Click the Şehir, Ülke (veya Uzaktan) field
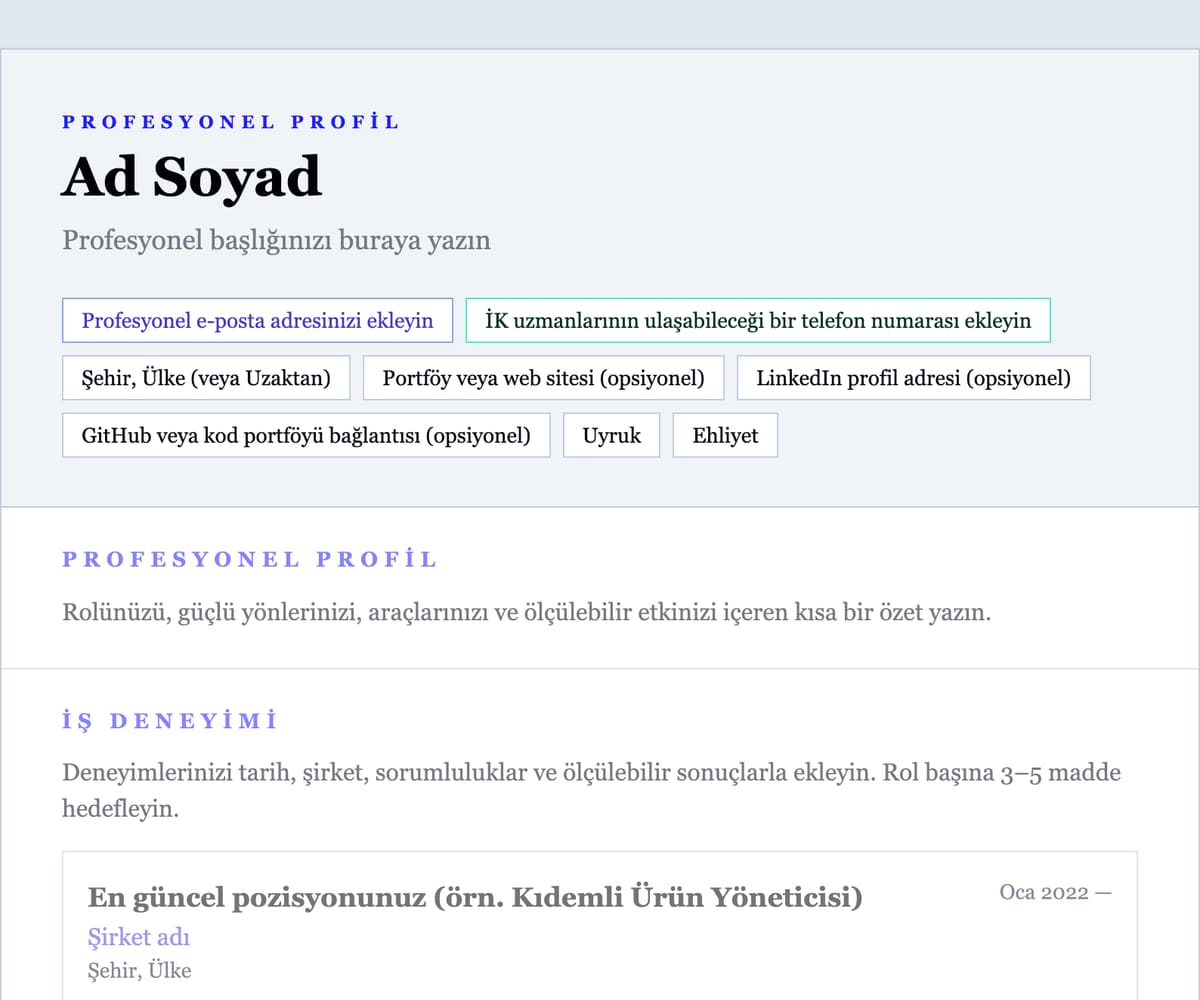The image size is (1200, 1000). pyautogui.click(x=205, y=378)
